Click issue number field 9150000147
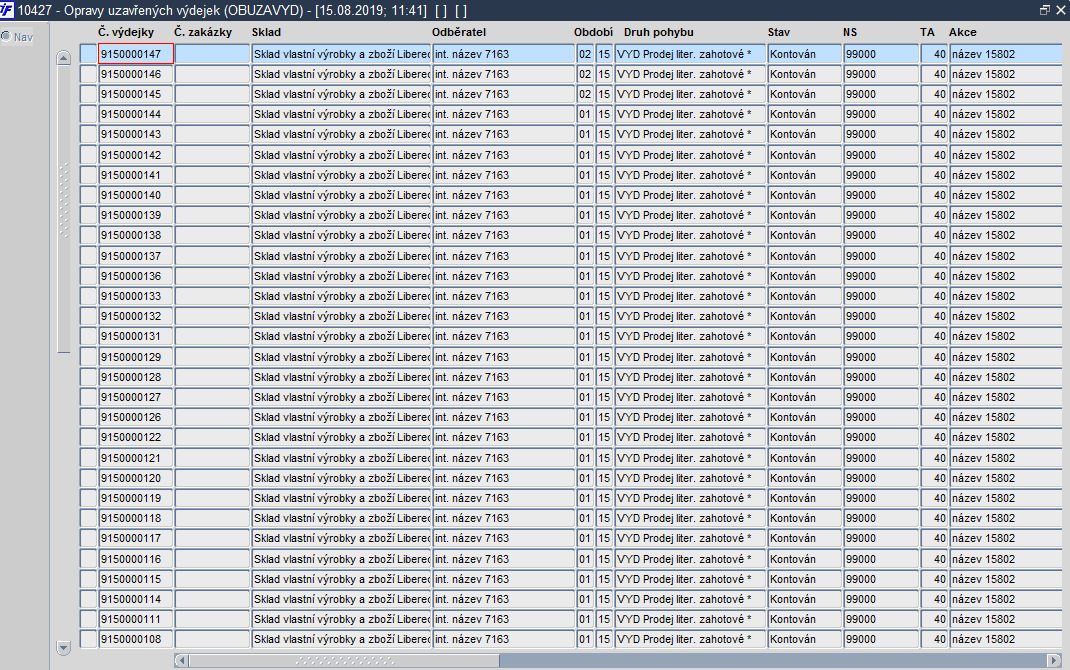The height and width of the screenshot is (670, 1070). pyautogui.click(x=136, y=54)
